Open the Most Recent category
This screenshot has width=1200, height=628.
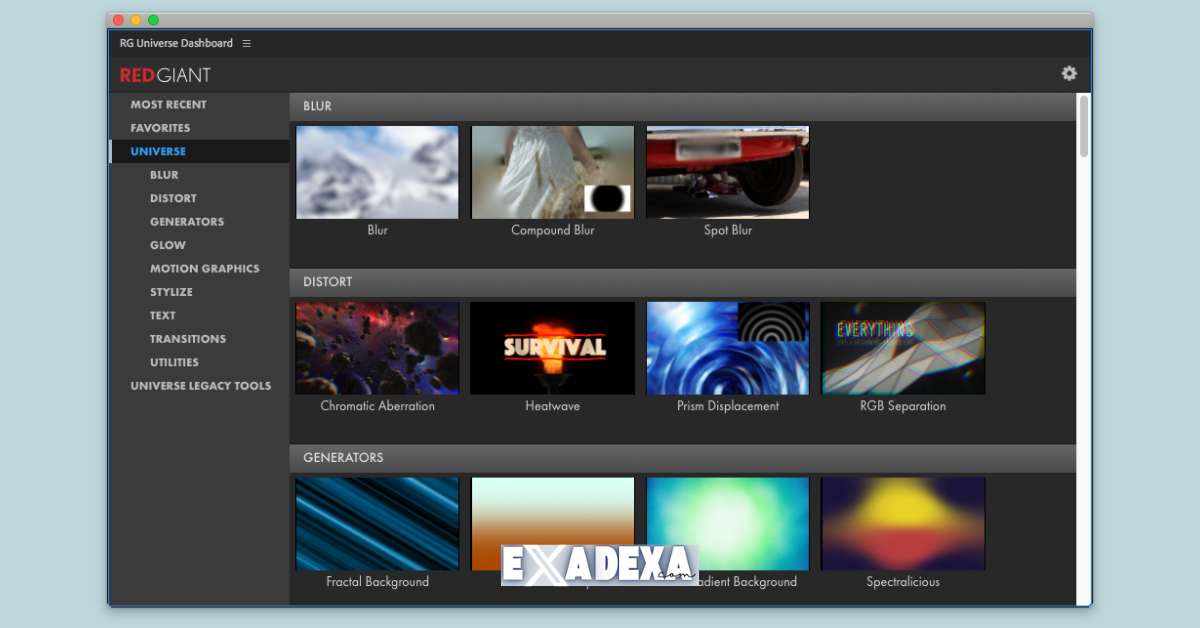click(168, 105)
